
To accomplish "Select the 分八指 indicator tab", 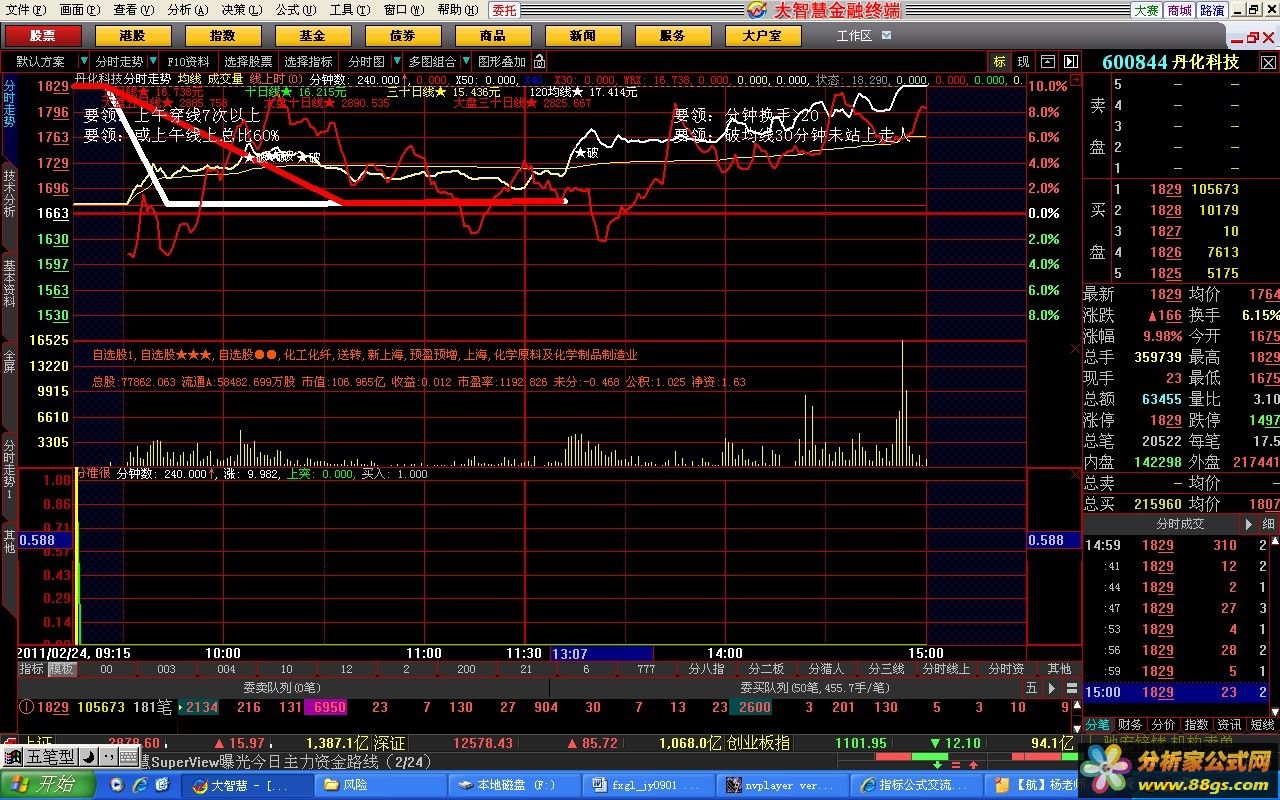I will click(x=706, y=669).
